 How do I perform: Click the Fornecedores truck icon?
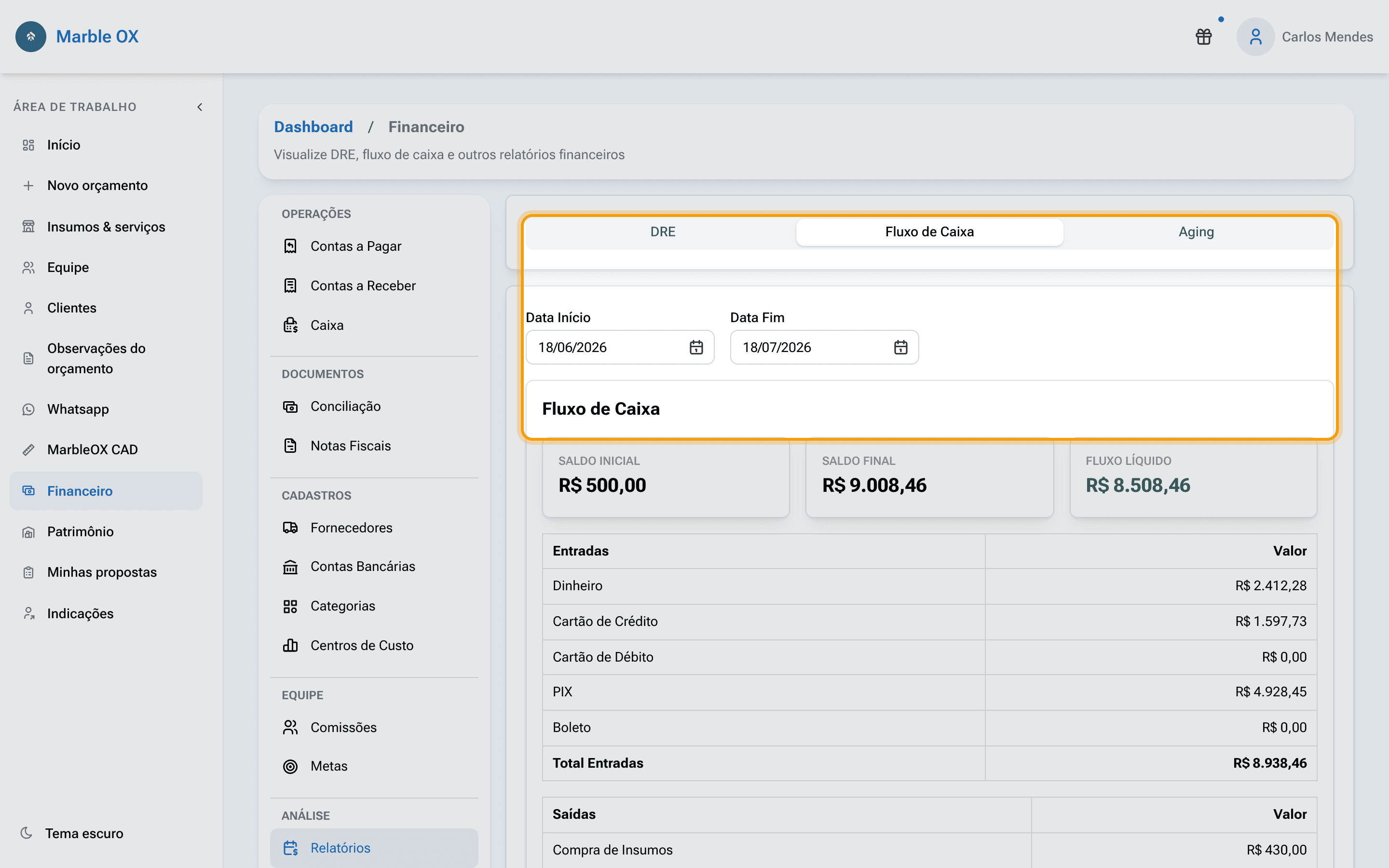pos(290,528)
